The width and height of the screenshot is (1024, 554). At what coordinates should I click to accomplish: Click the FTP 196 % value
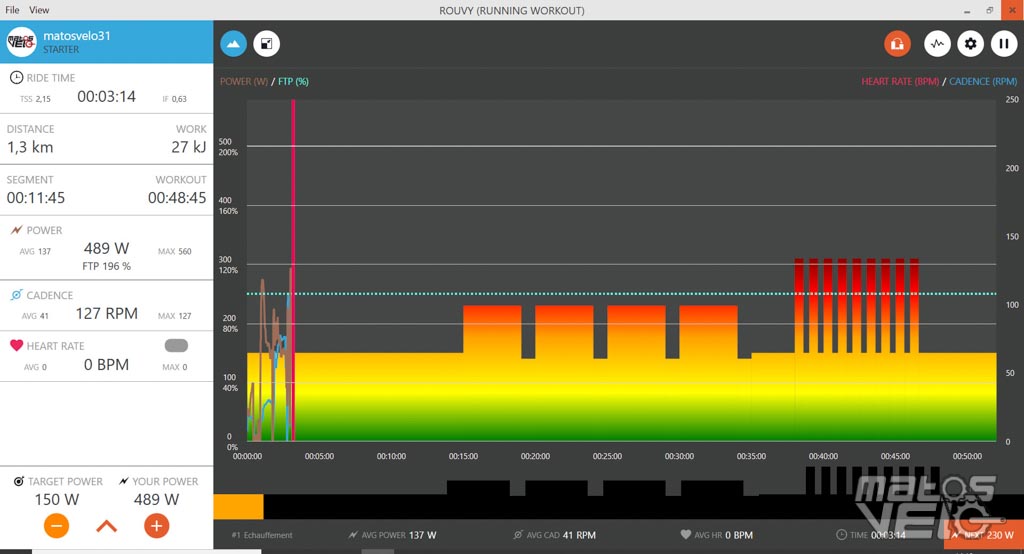pyautogui.click(x=106, y=267)
